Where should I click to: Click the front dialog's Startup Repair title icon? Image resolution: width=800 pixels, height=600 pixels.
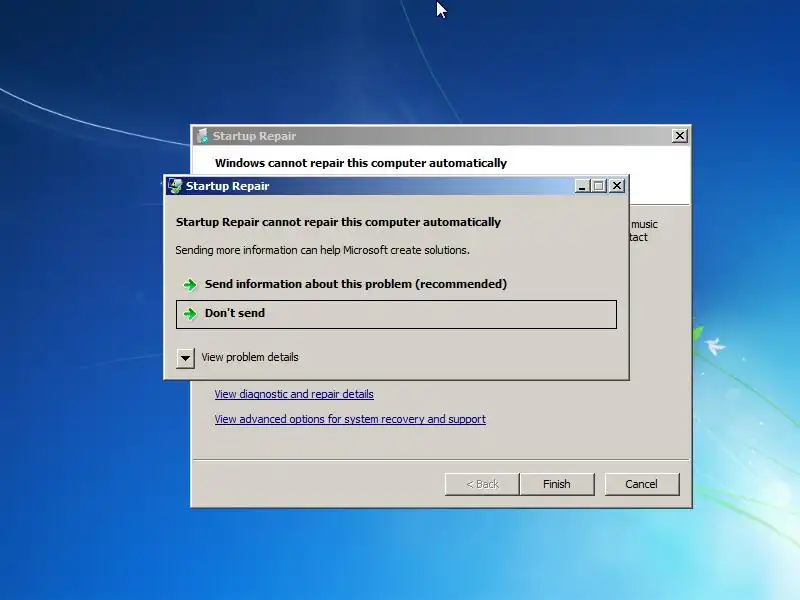coord(176,186)
